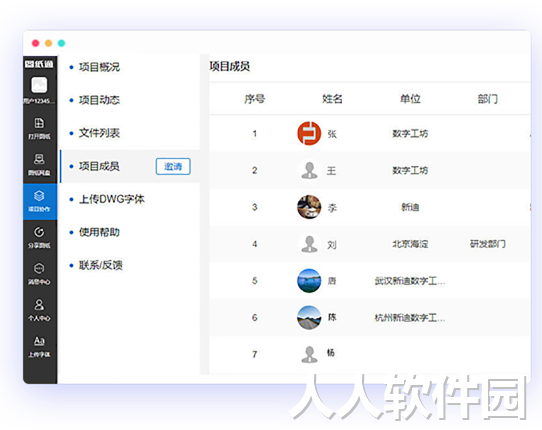The height and width of the screenshot is (430, 542).
Task: Click the 邀请 invite button
Action: click(173, 167)
